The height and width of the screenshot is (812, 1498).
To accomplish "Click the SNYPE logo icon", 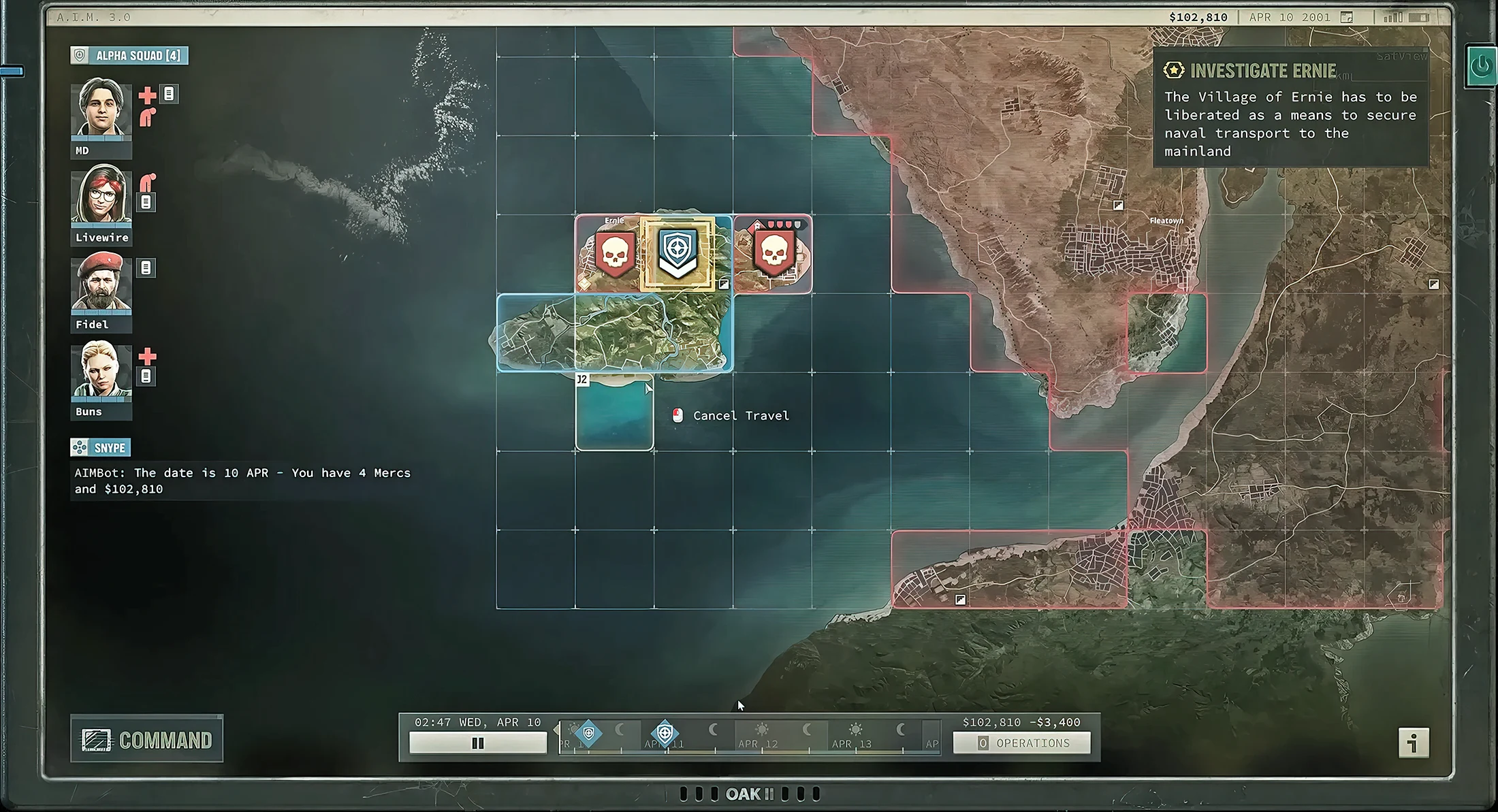I will [80, 448].
